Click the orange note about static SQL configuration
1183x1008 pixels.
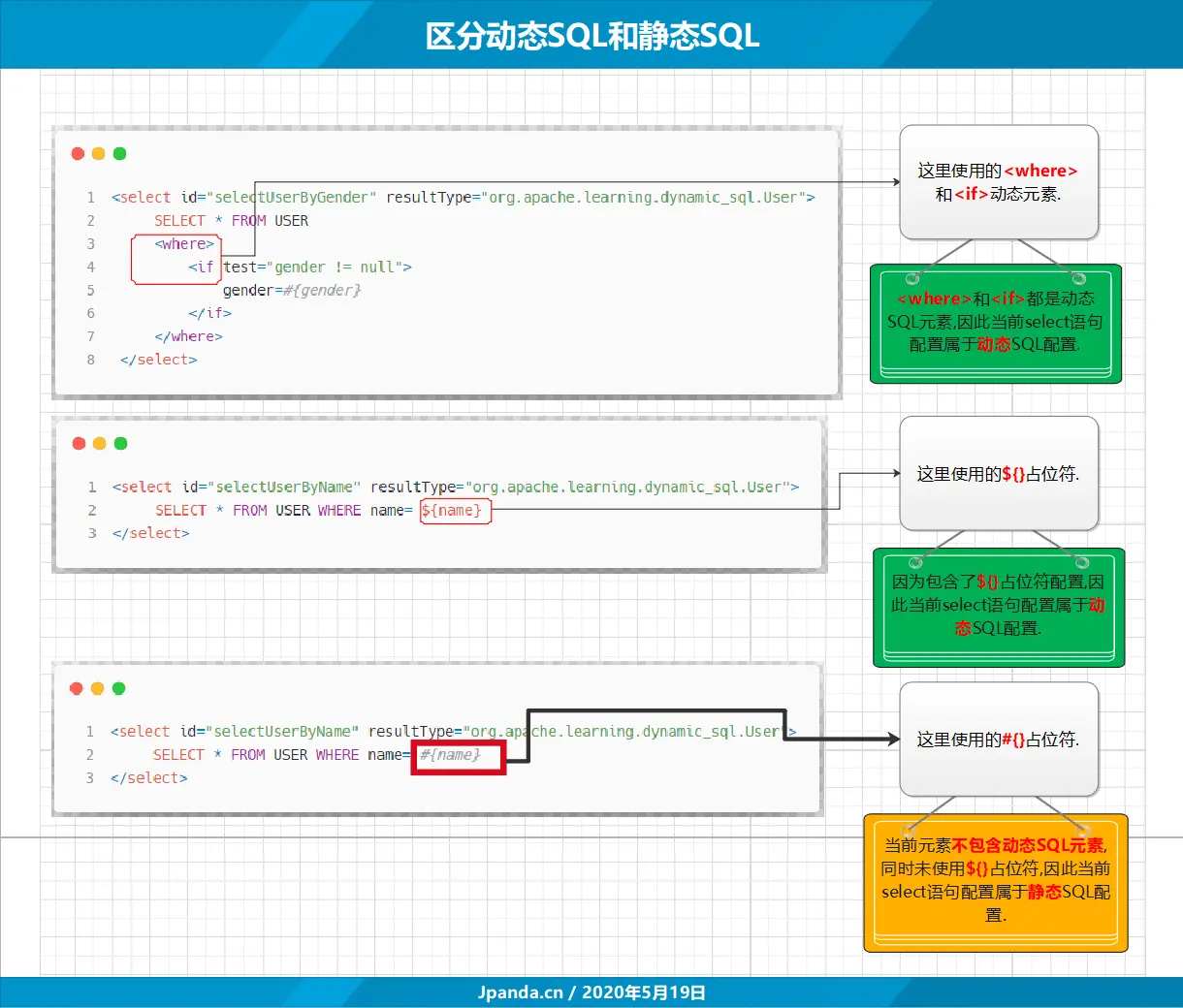994,882
